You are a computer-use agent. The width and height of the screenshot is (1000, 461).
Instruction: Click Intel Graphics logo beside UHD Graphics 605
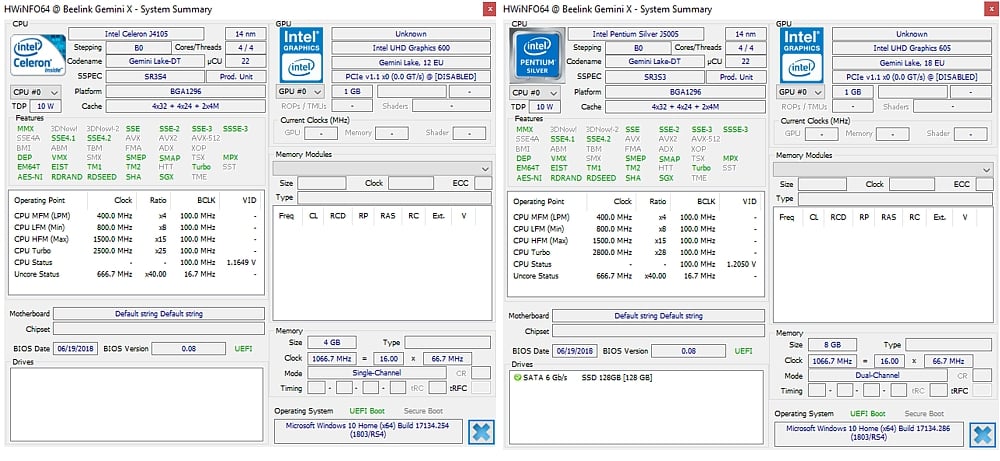[802, 56]
